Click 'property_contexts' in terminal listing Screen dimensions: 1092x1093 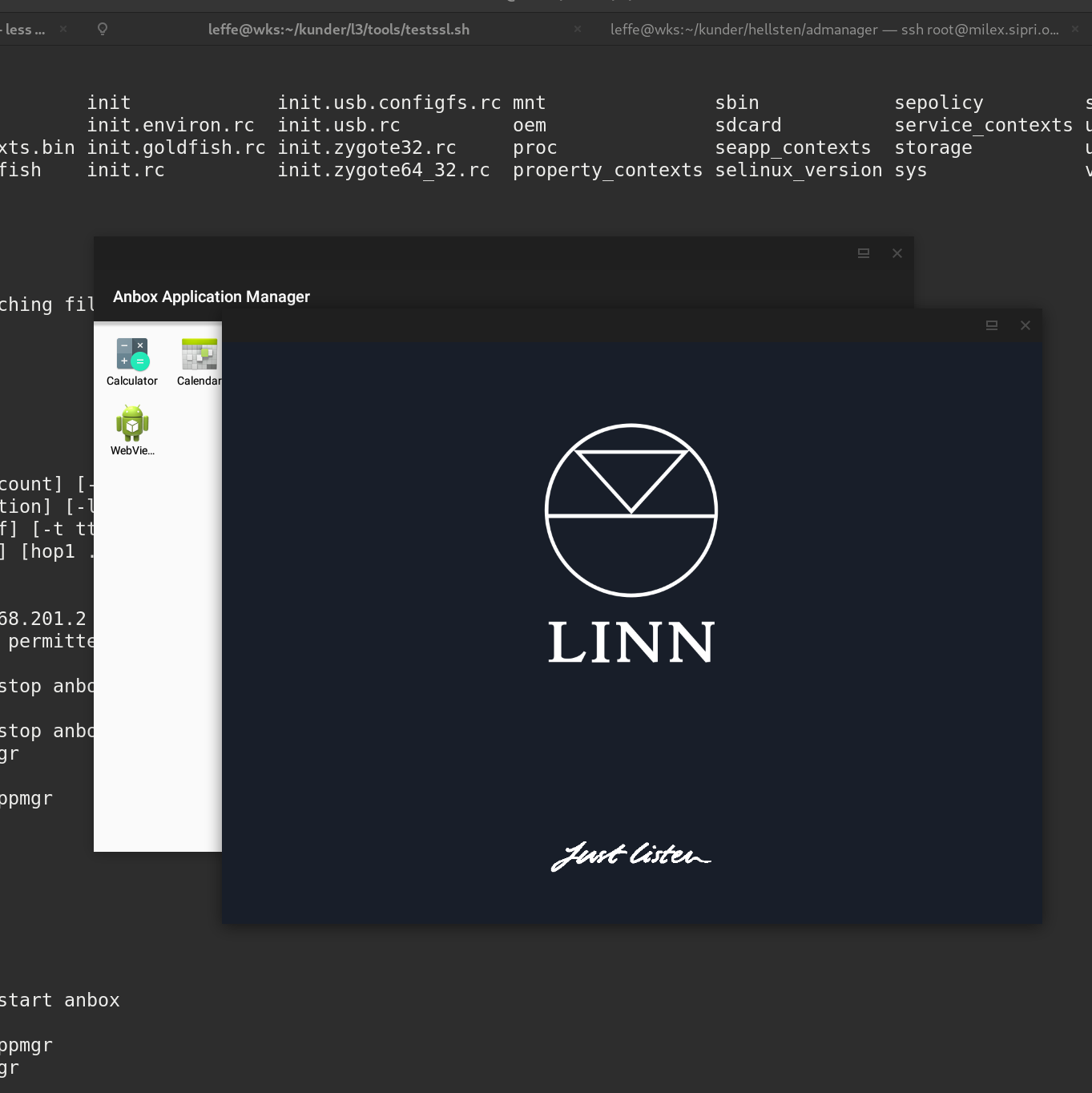click(x=607, y=171)
